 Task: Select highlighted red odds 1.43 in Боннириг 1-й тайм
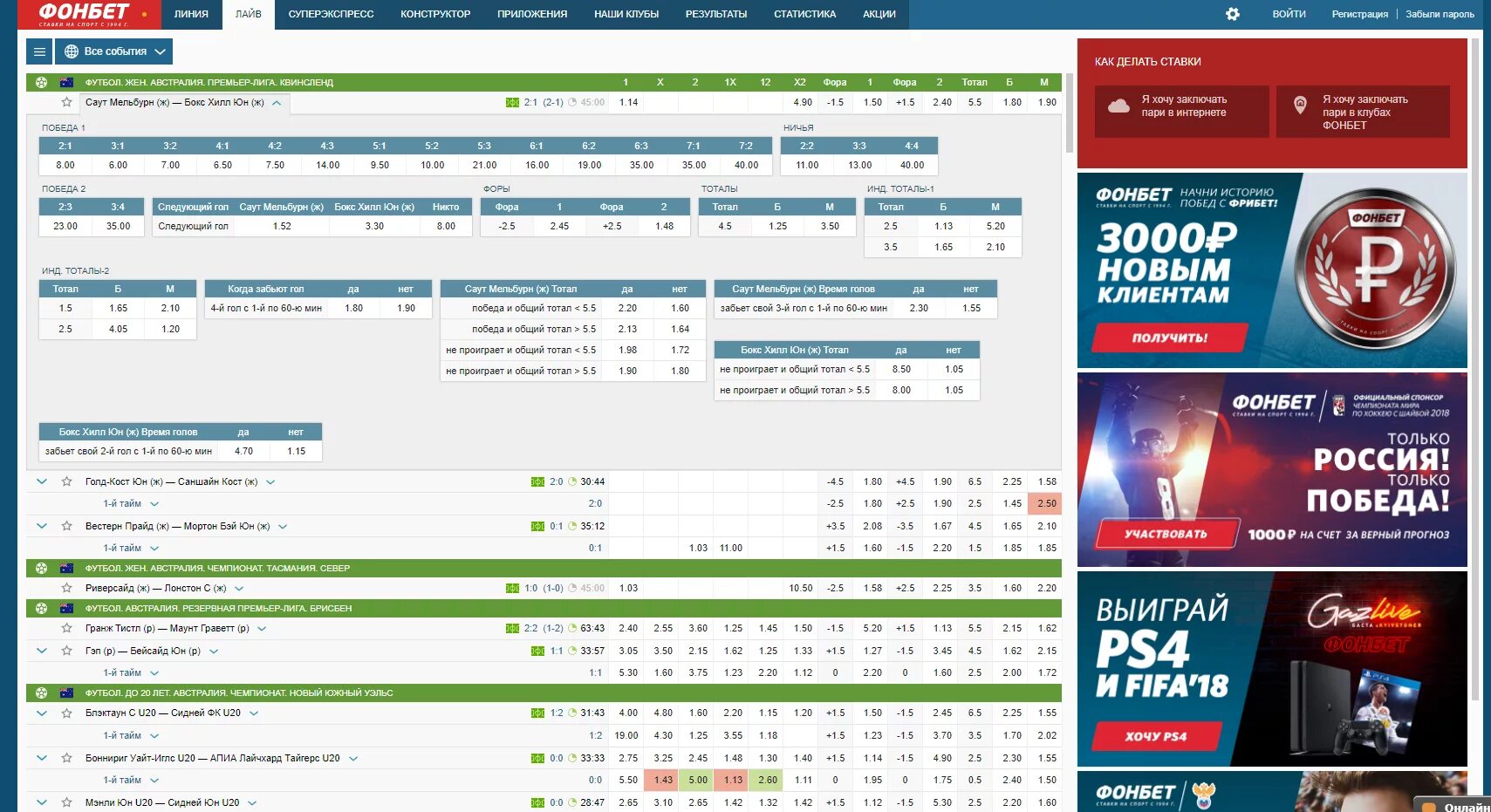tap(663, 780)
